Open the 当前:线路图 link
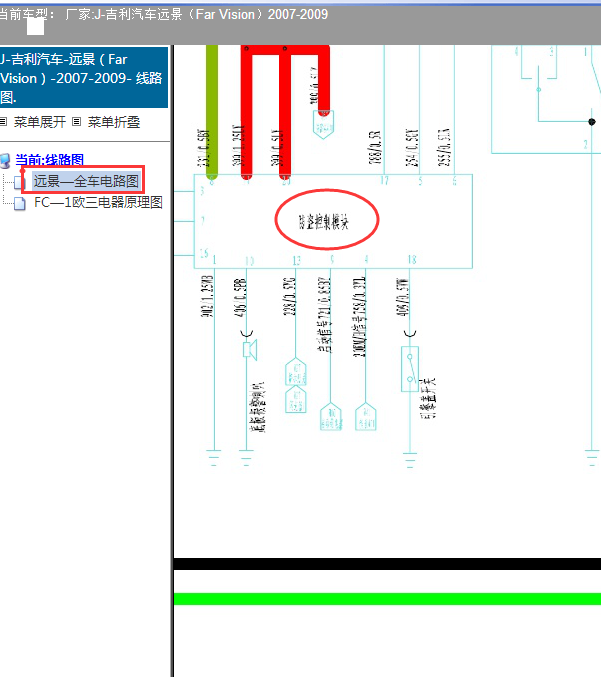 (x=50, y=160)
